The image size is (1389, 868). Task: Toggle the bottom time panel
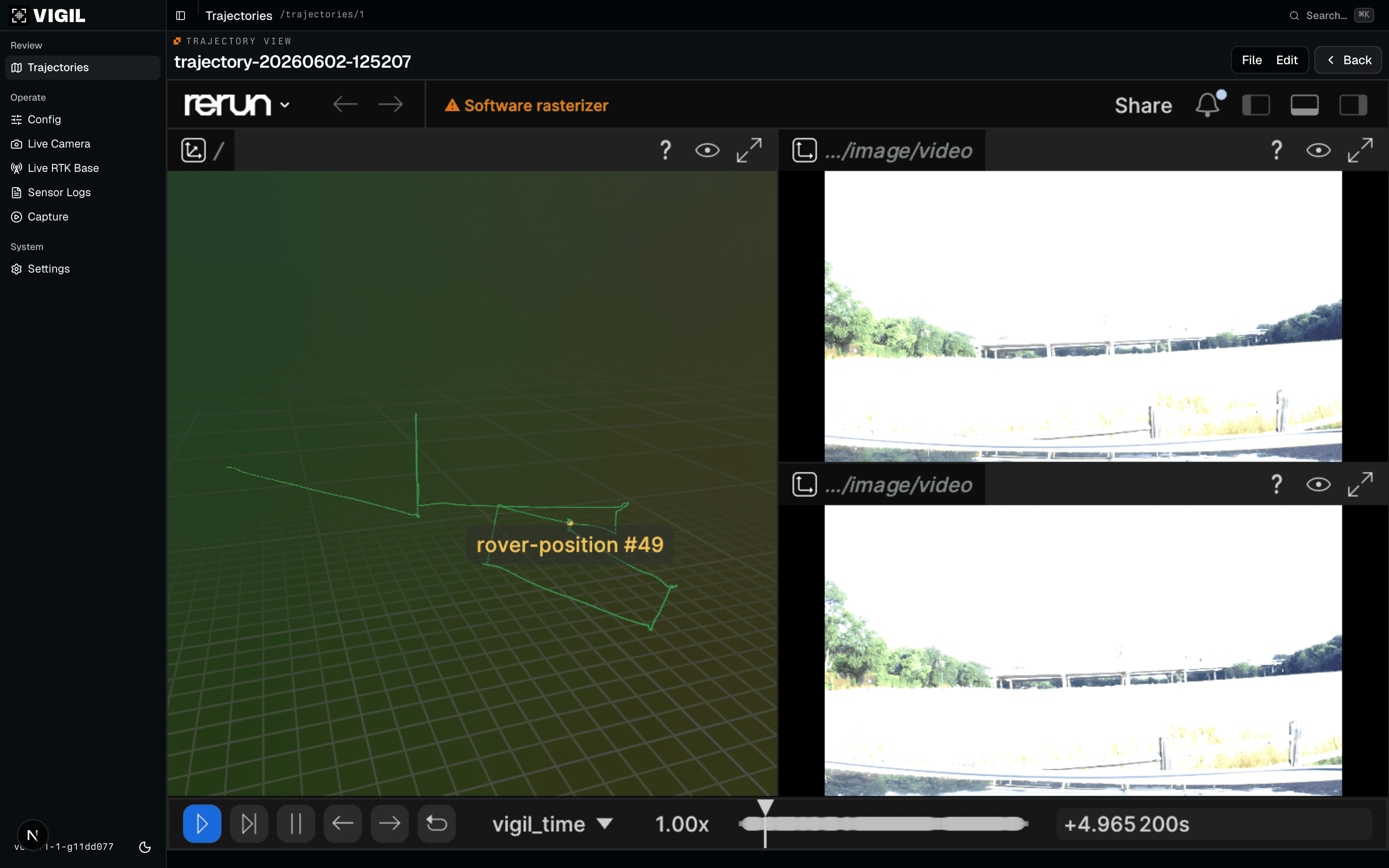(x=1304, y=105)
